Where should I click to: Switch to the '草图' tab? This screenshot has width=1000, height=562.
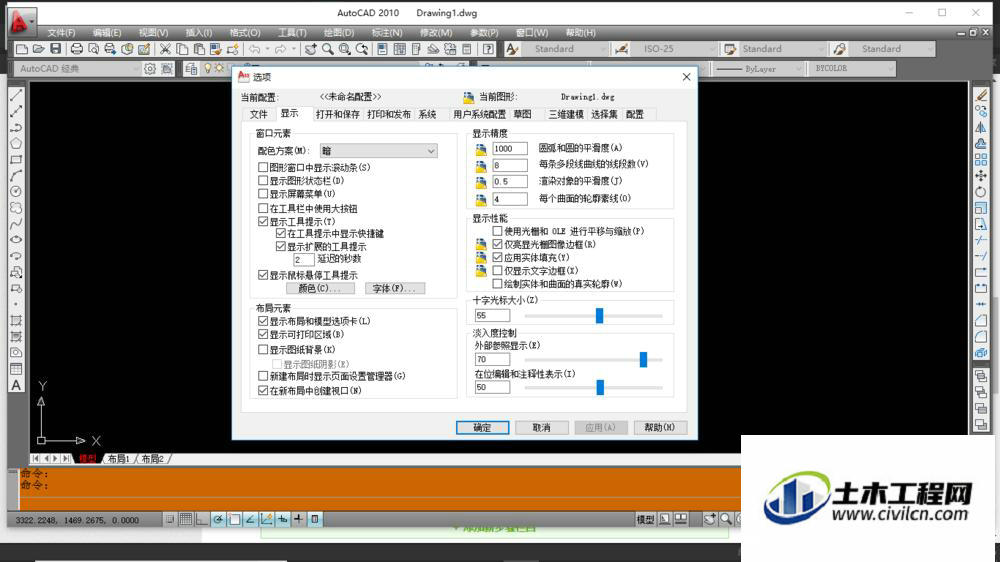click(x=522, y=115)
